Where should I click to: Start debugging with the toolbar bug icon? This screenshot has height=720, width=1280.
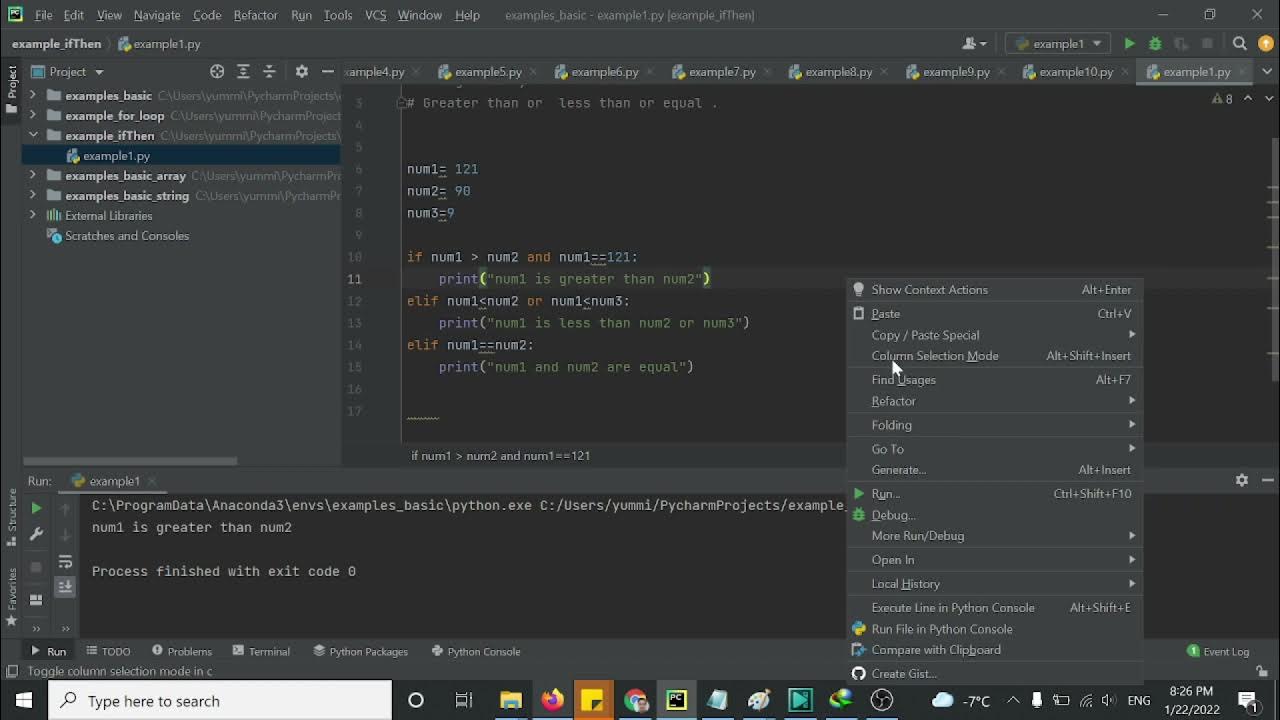tap(1155, 44)
